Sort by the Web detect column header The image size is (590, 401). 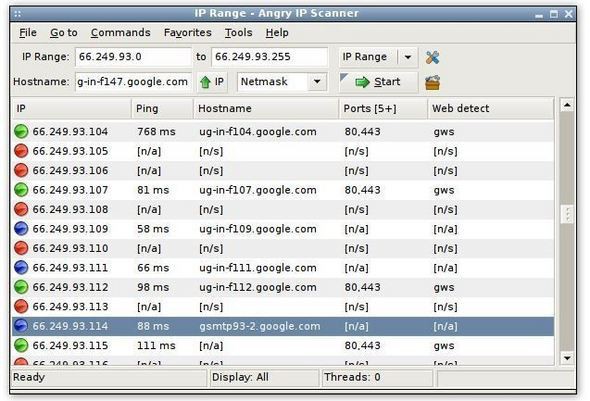coord(491,109)
